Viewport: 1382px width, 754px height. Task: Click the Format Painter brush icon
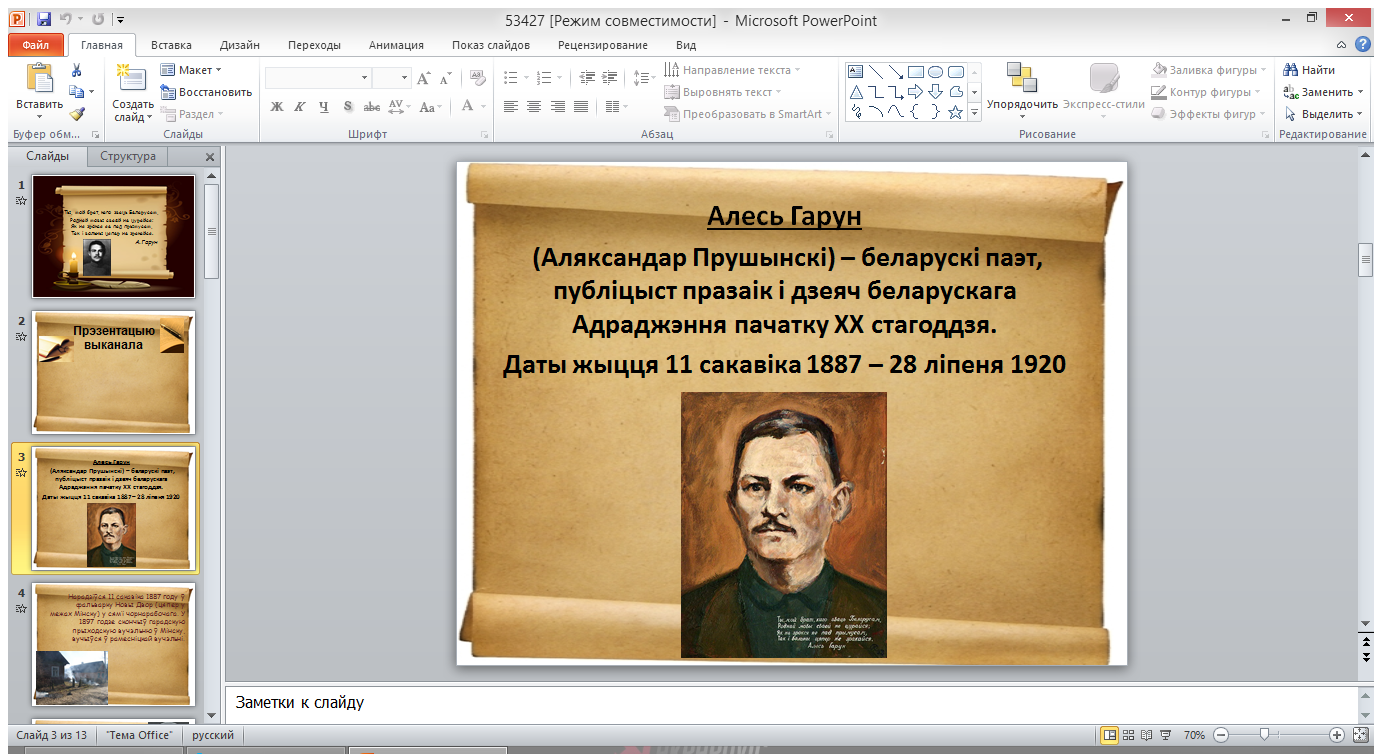[x=76, y=114]
